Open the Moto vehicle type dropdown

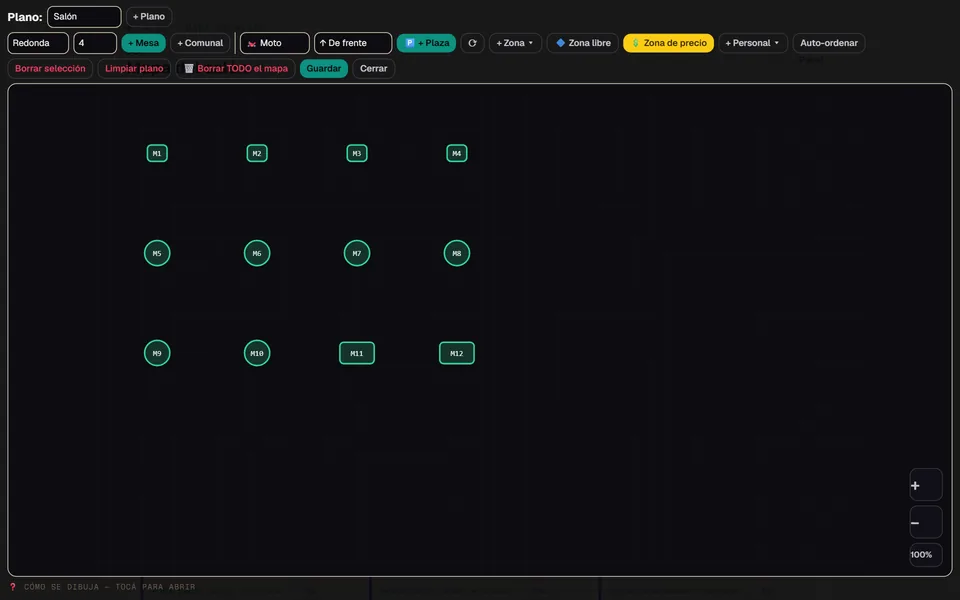(x=275, y=43)
